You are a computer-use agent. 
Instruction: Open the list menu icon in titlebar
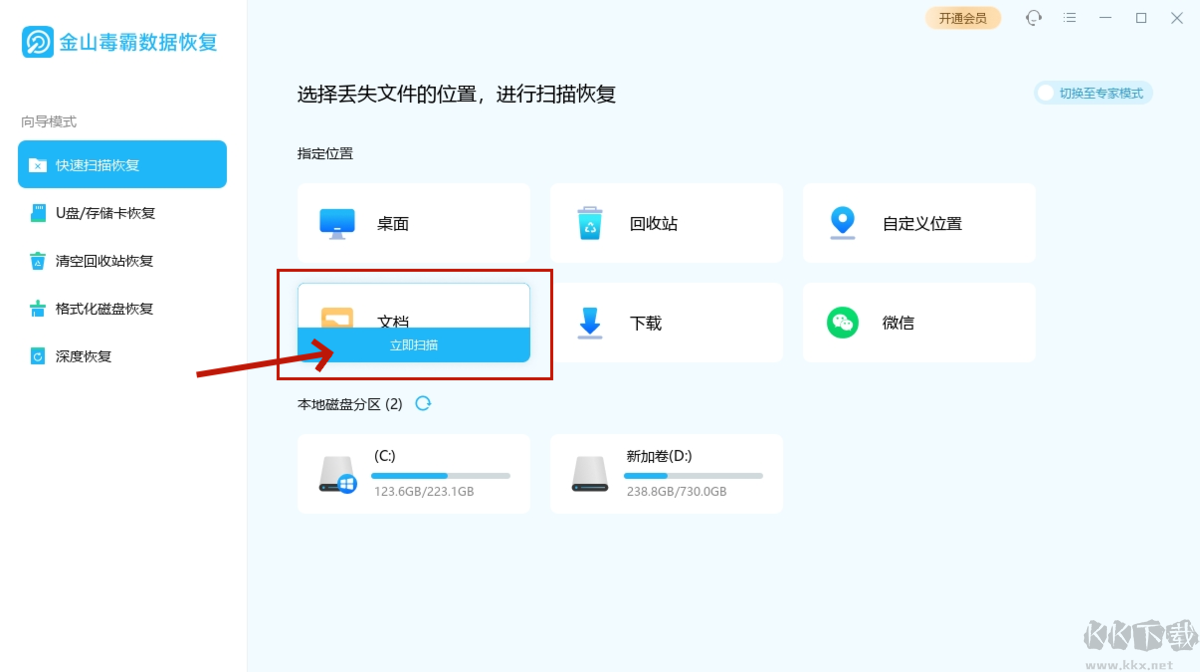[x=1069, y=17]
